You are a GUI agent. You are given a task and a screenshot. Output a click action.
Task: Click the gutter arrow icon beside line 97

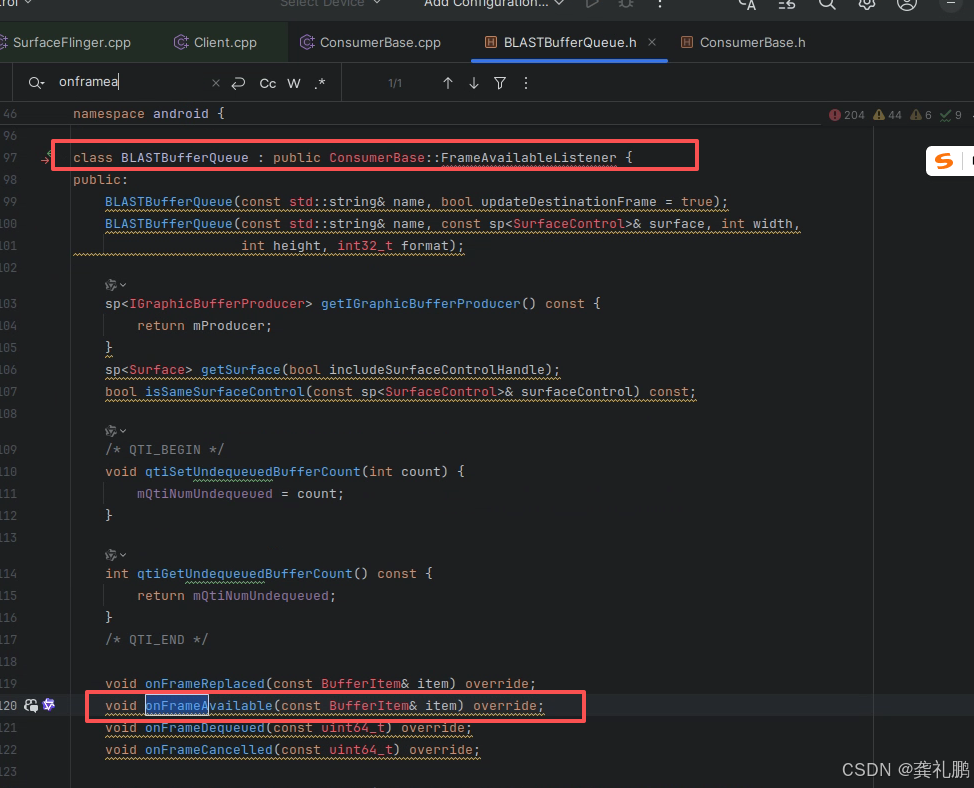46,158
